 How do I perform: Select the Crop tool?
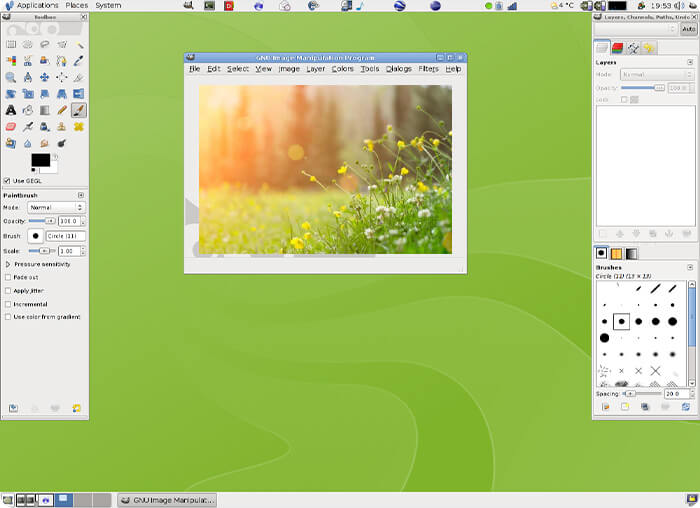pyautogui.click(x=79, y=77)
